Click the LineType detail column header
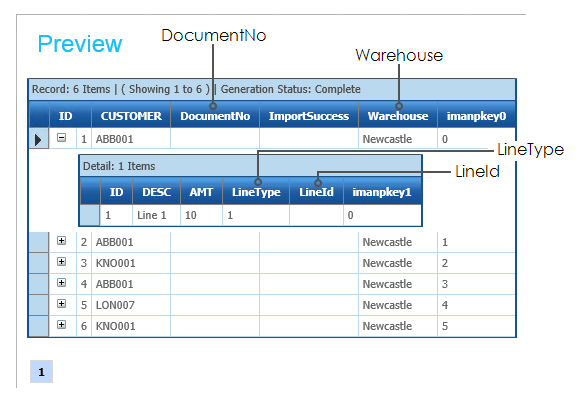The image size is (584, 398). 256,192
